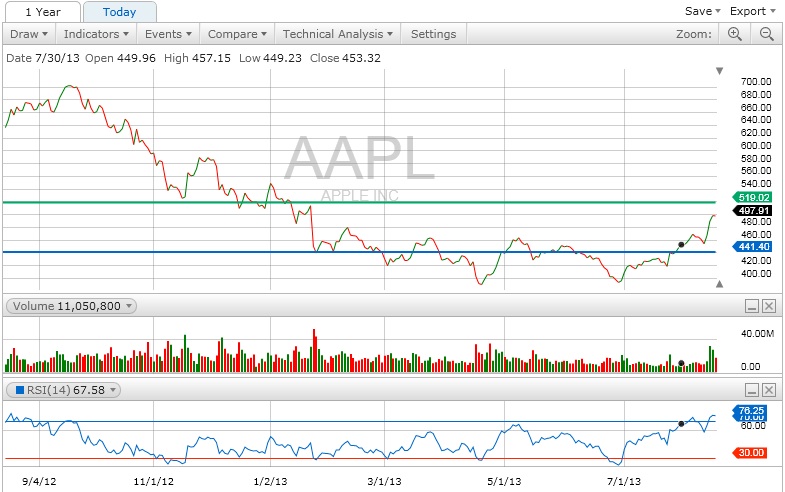This screenshot has width=785, height=492.
Task: Close the Volume panel
Action: click(769, 306)
